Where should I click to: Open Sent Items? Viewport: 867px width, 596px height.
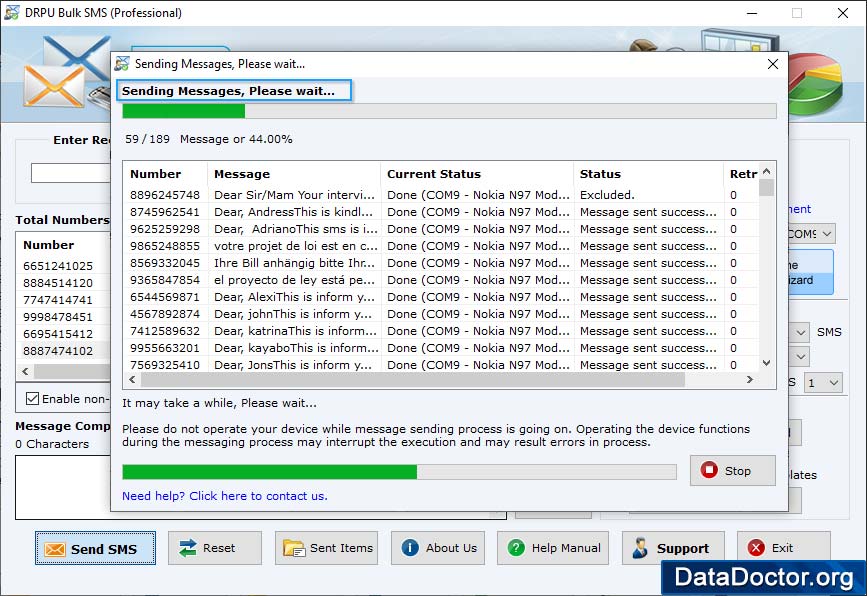pyautogui.click(x=326, y=548)
